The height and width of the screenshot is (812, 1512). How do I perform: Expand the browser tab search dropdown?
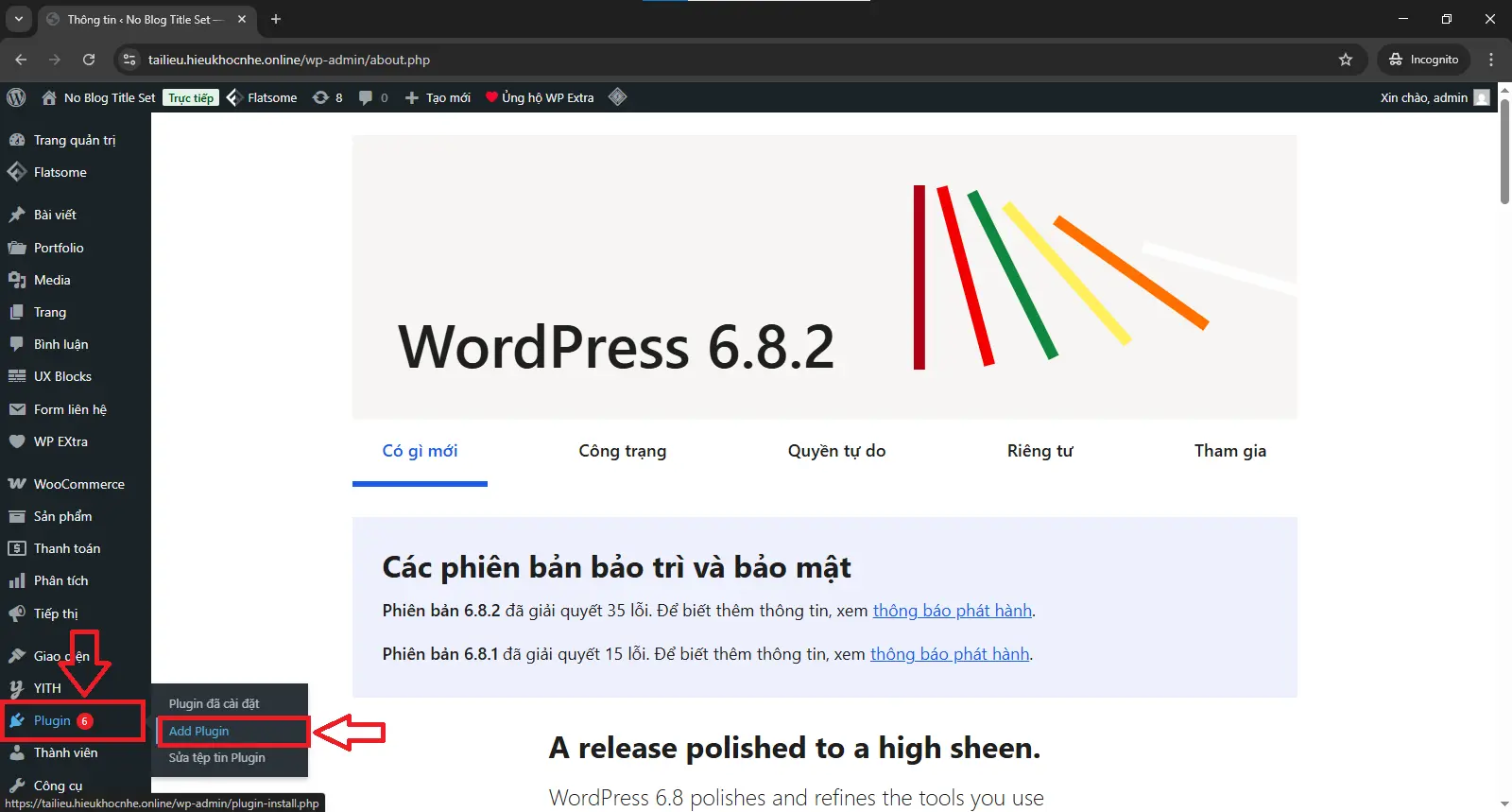[x=18, y=19]
